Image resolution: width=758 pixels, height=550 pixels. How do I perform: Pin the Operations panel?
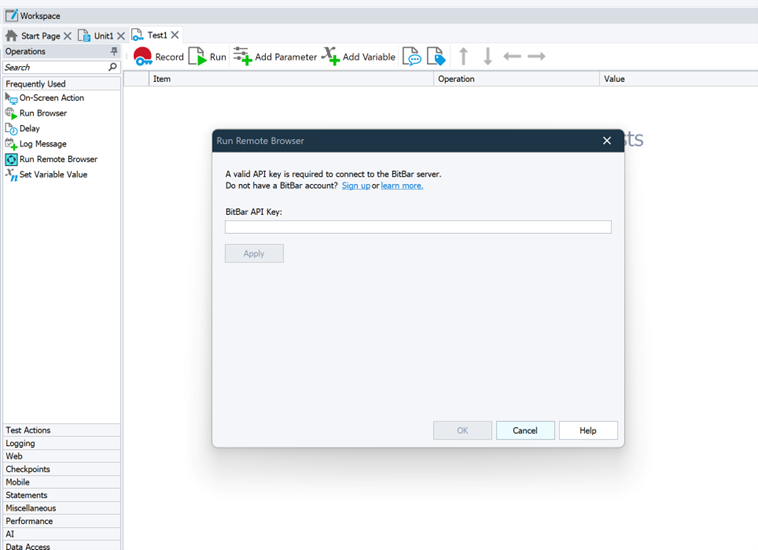(114, 51)
